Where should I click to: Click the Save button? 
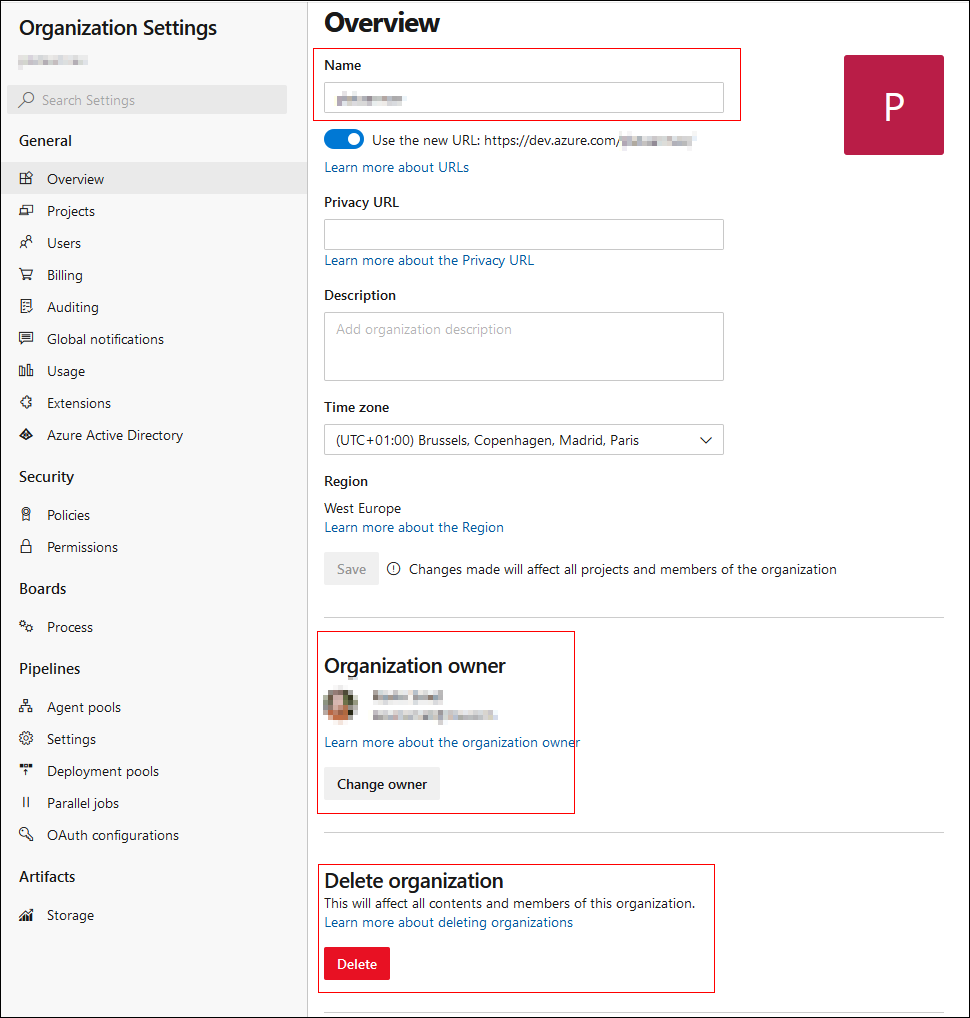[351, 569]
